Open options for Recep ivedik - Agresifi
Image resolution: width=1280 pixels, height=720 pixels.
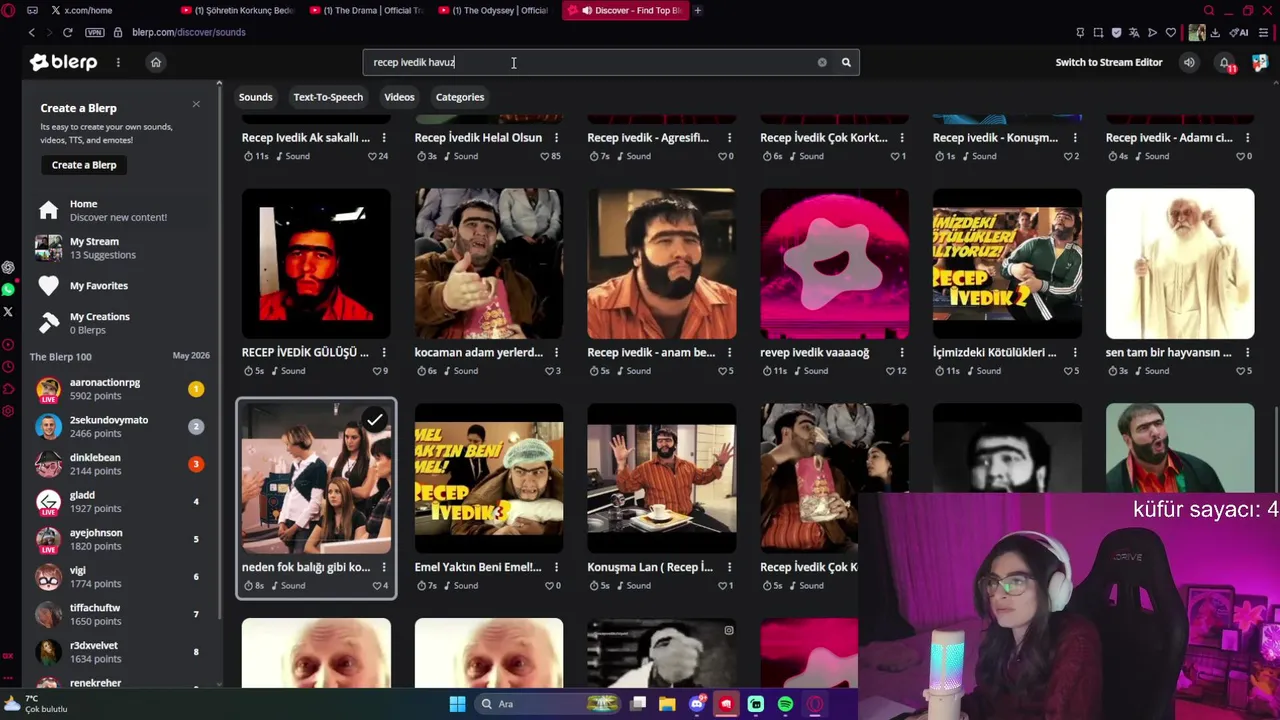pos(729,138)
